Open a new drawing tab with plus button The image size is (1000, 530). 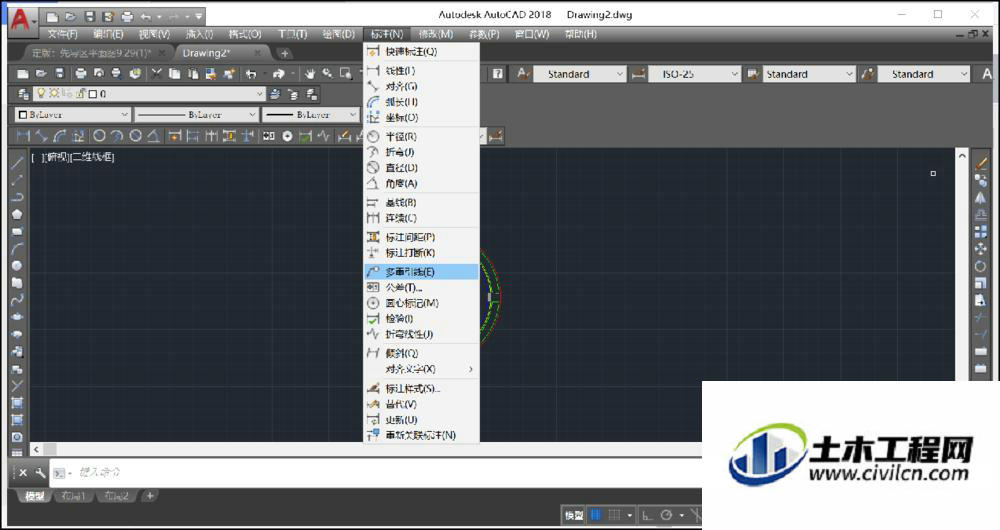point(284,53)
